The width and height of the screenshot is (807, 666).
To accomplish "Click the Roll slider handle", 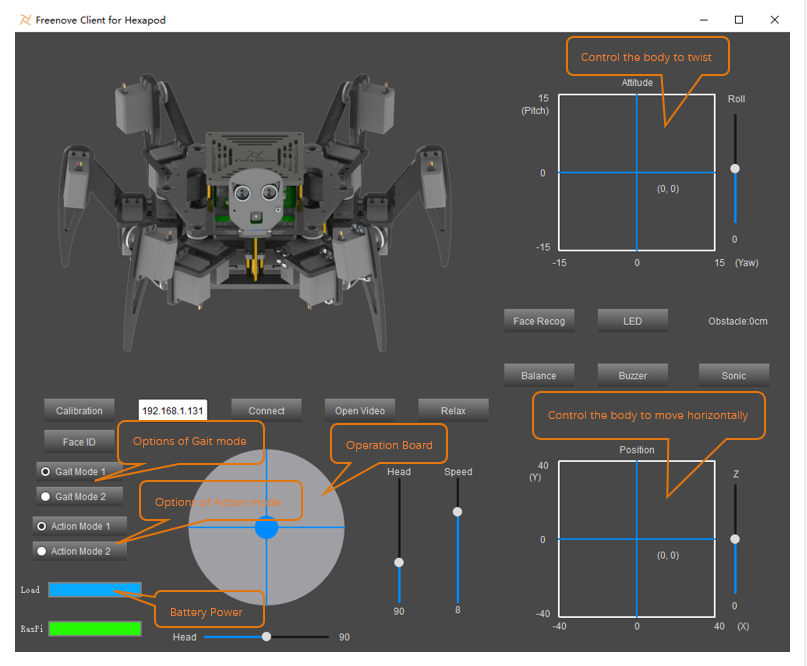I will [735, 169].
